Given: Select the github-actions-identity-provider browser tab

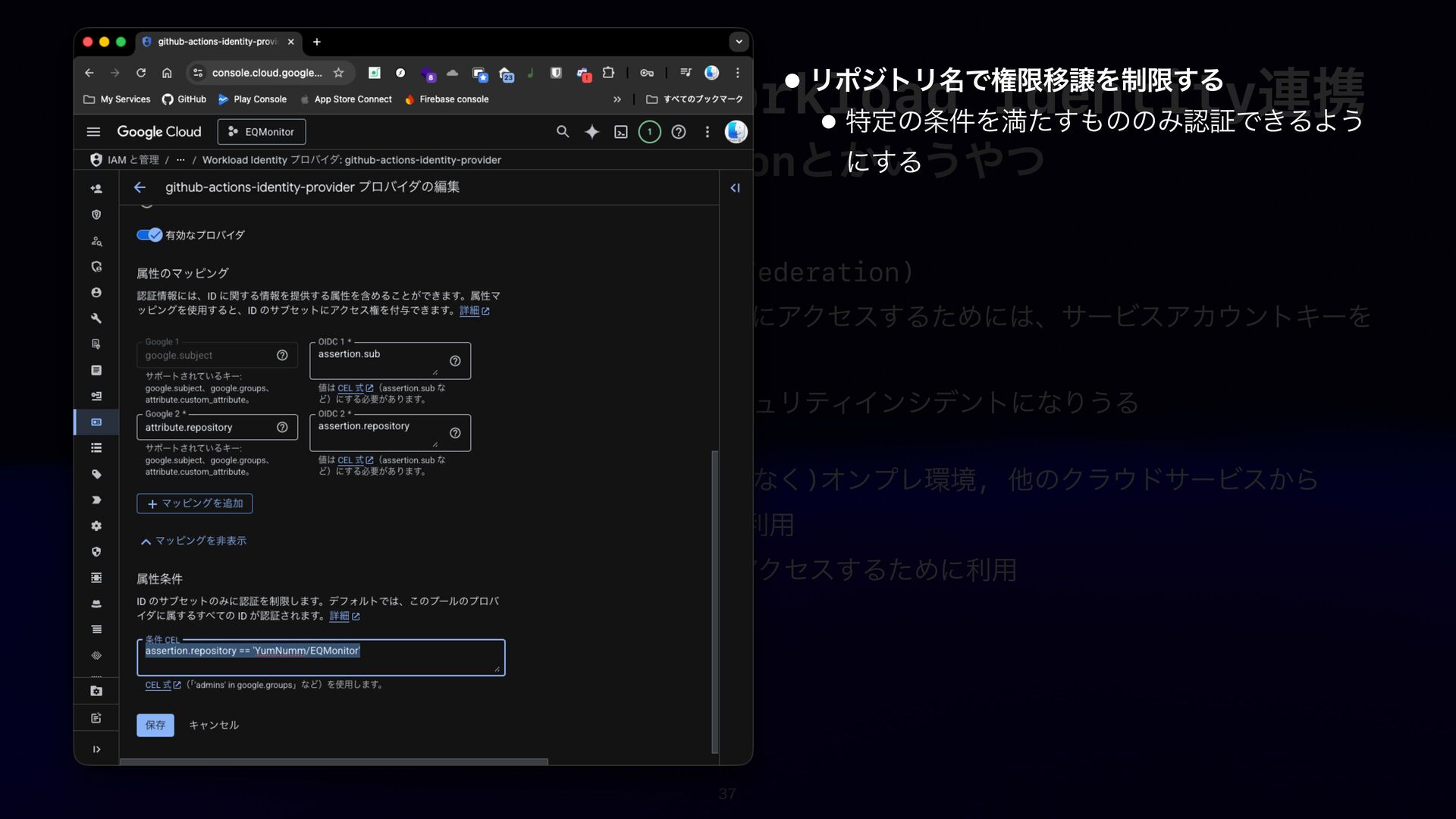Looking at the screenshot, I should [218, 42].
